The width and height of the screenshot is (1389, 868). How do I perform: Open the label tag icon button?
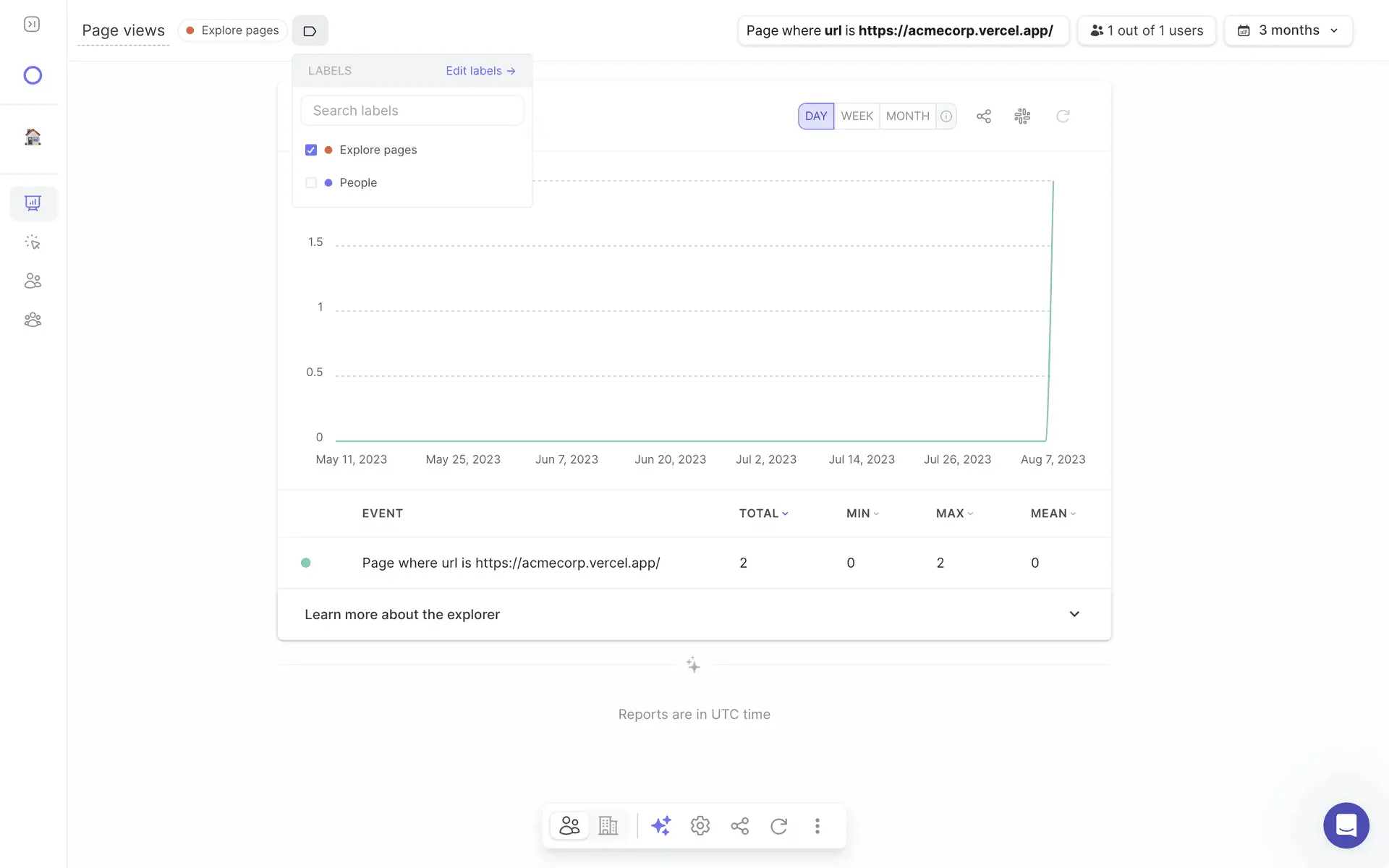[310, 31]
